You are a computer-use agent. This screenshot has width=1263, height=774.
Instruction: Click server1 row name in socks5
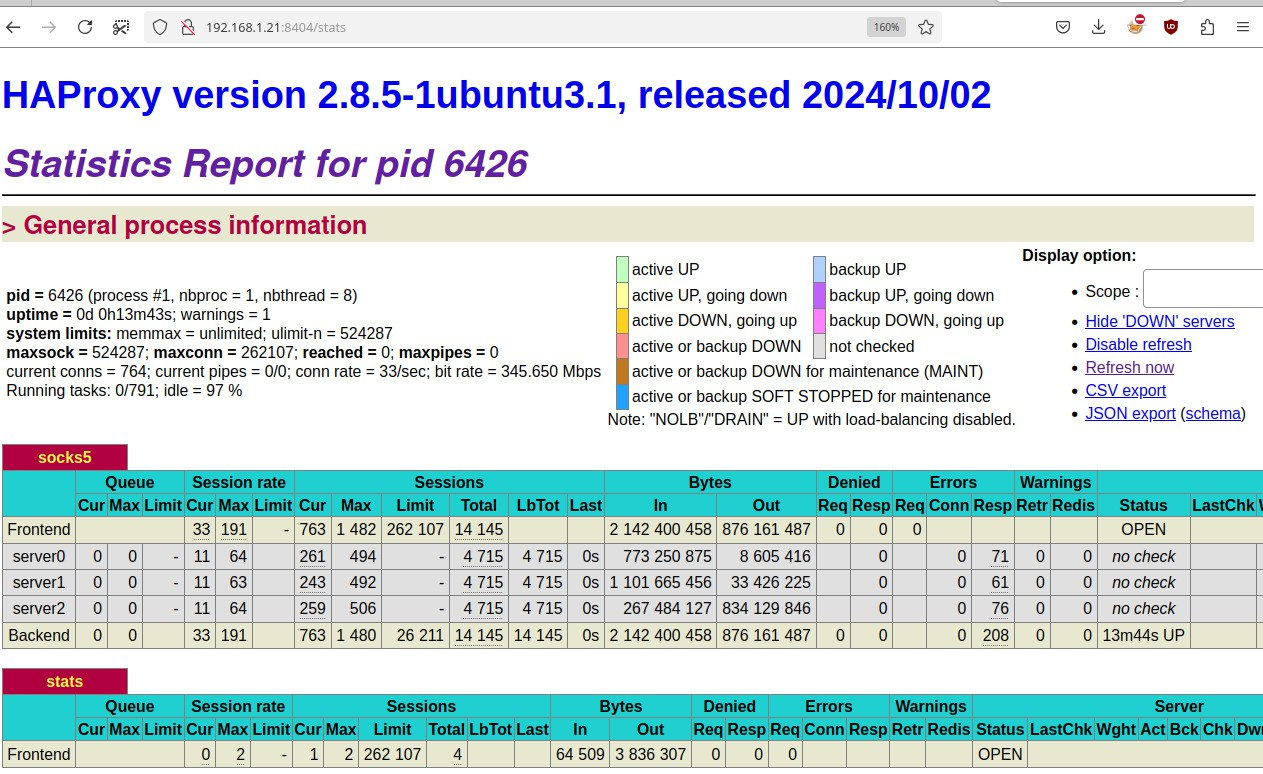coord(39,582)
